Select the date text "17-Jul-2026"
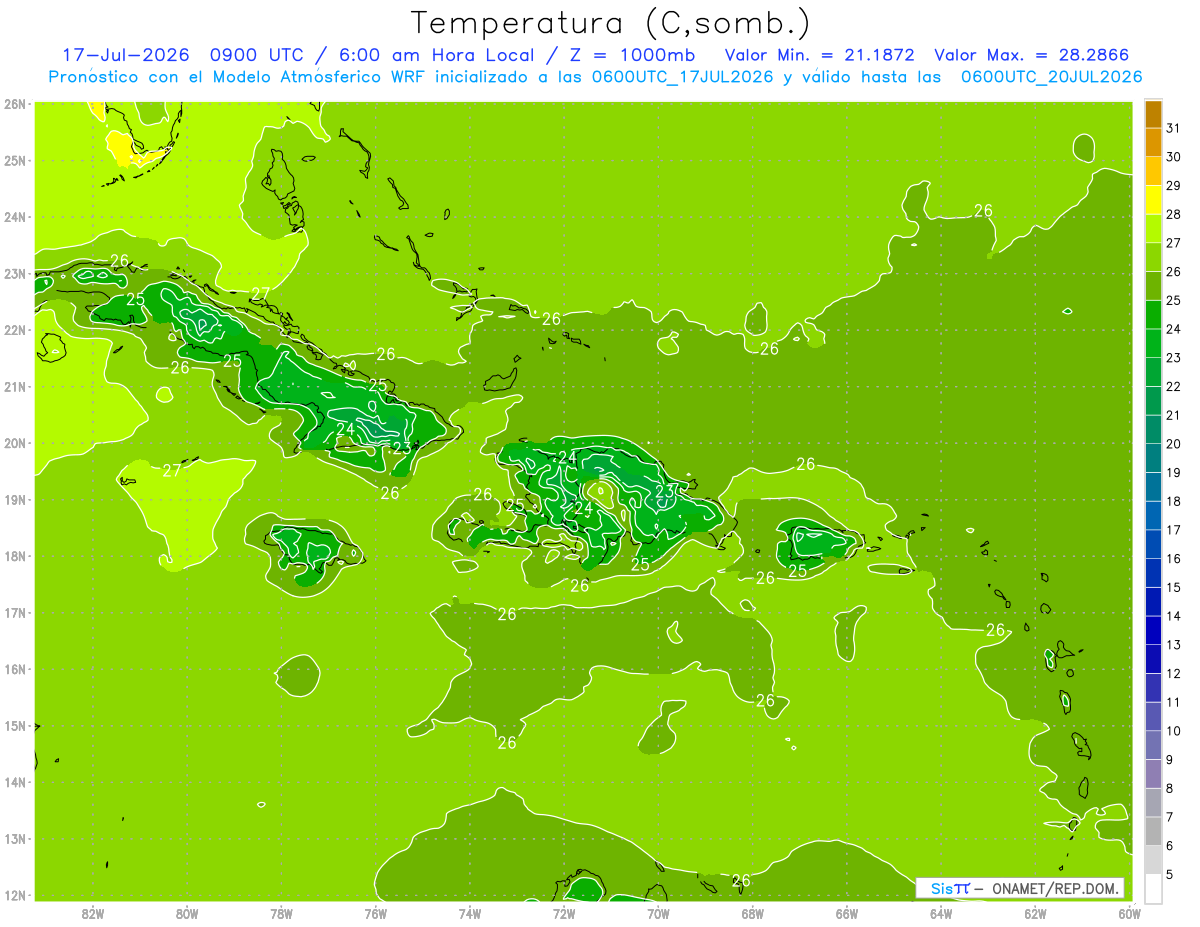Image resolution: width=1200 pixels, height=927 pixels. click(x=125, y=54)
